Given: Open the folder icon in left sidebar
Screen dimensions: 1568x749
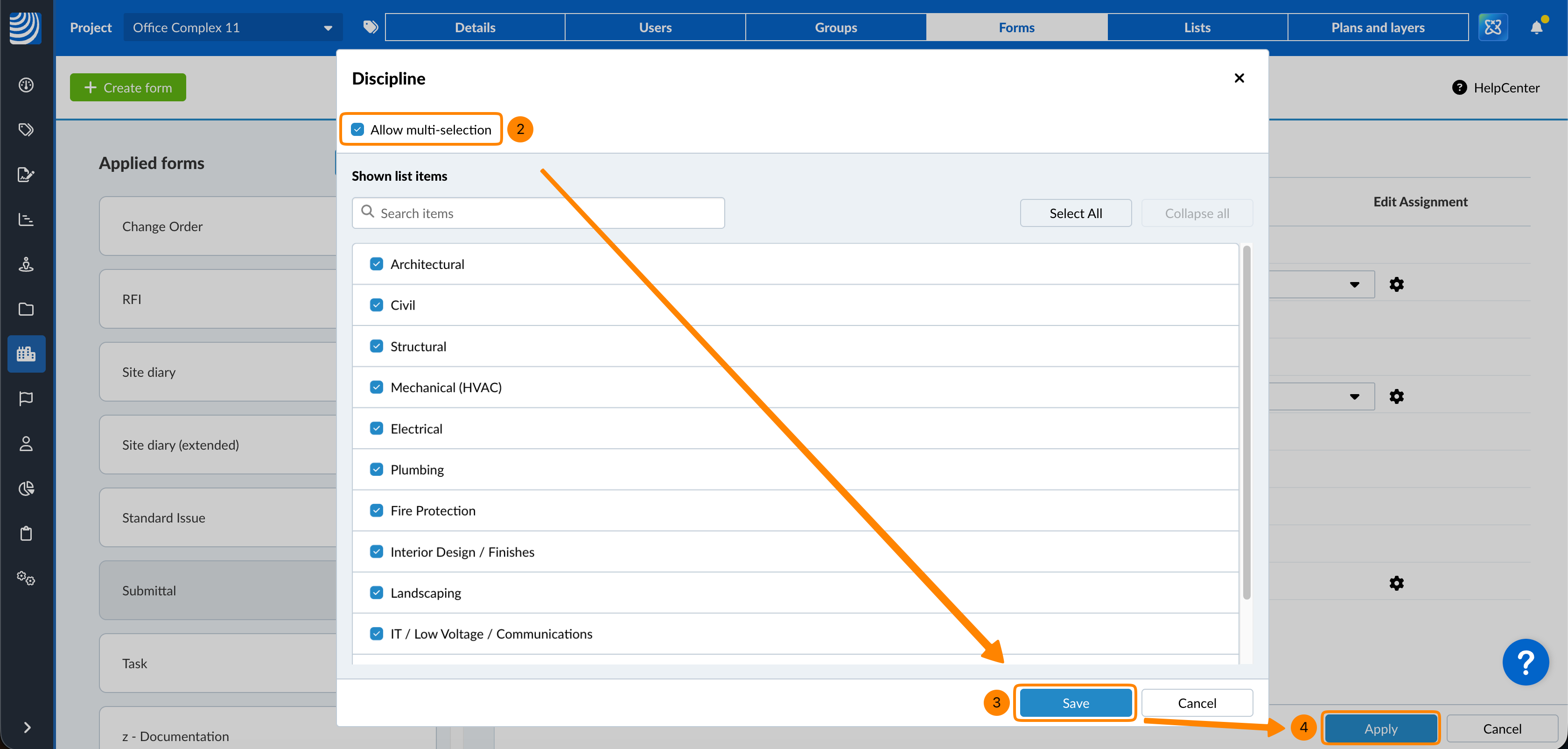Looking at the screenshot, I should 26,309.
